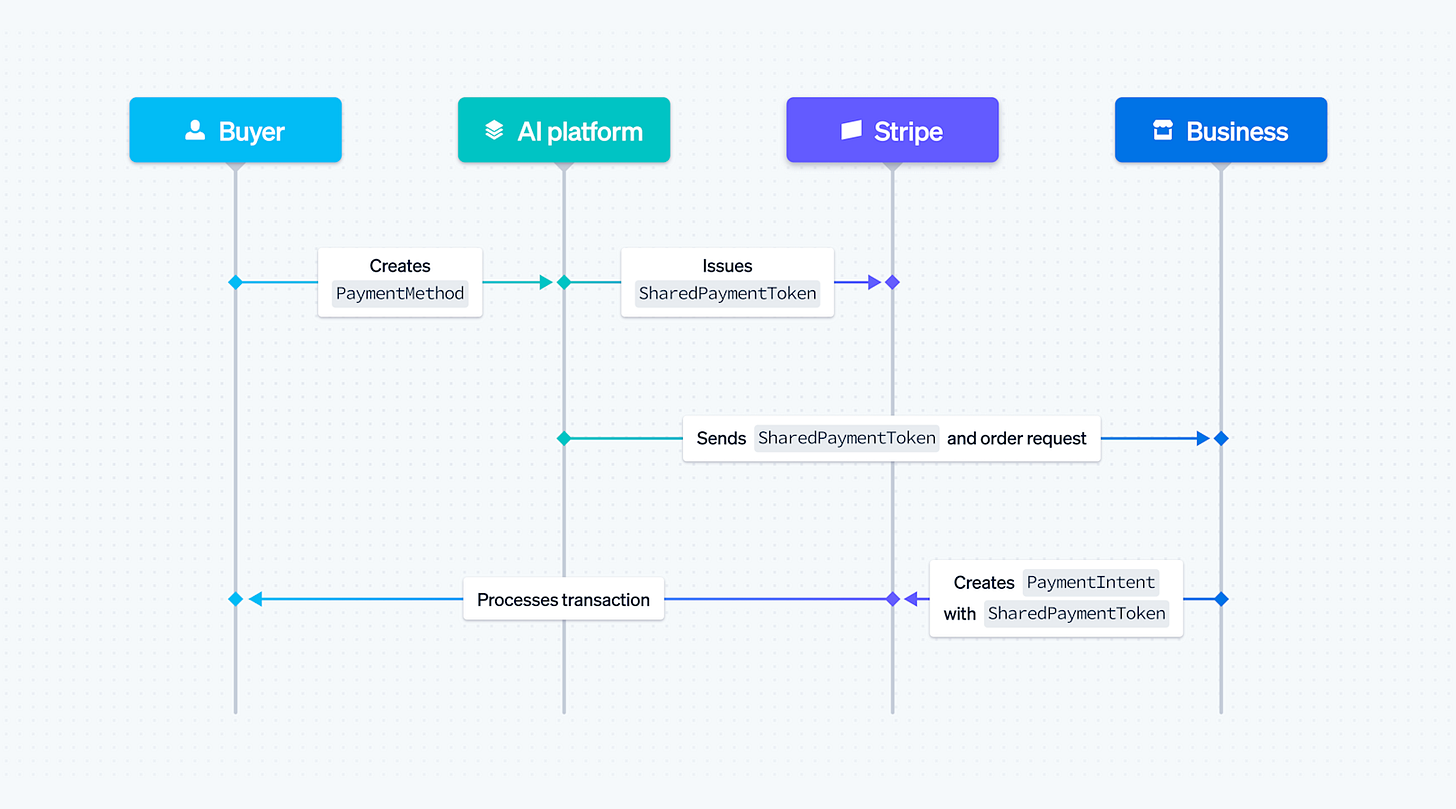This screenshot has width=1456, height=809.
Task: Click the layers icon on the AI platform node
Action: pos(493,129)
